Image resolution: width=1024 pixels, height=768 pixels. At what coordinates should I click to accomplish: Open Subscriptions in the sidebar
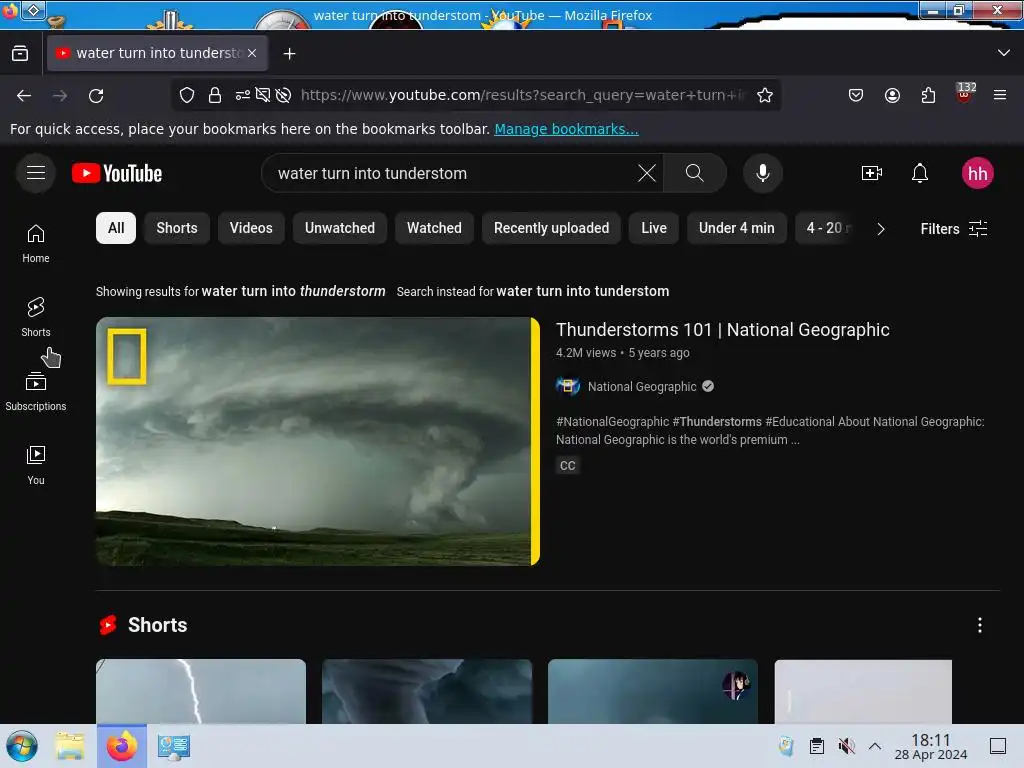click(x=36, y=391)
